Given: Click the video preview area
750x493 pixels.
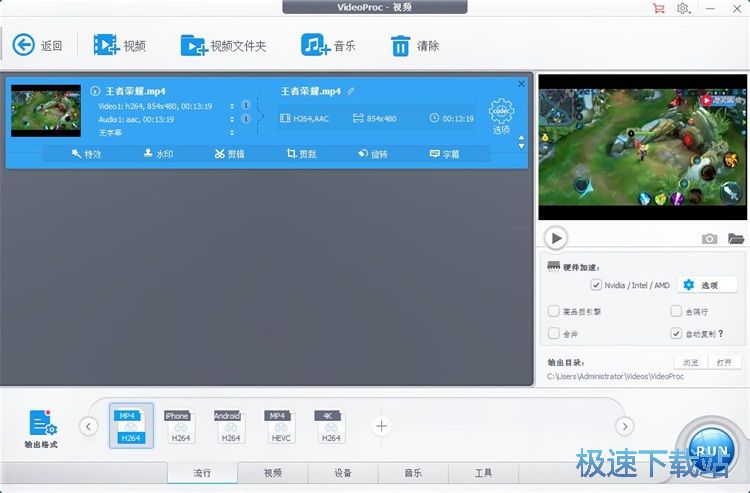Looking at the screenshot, I should [x=642, y=147].
